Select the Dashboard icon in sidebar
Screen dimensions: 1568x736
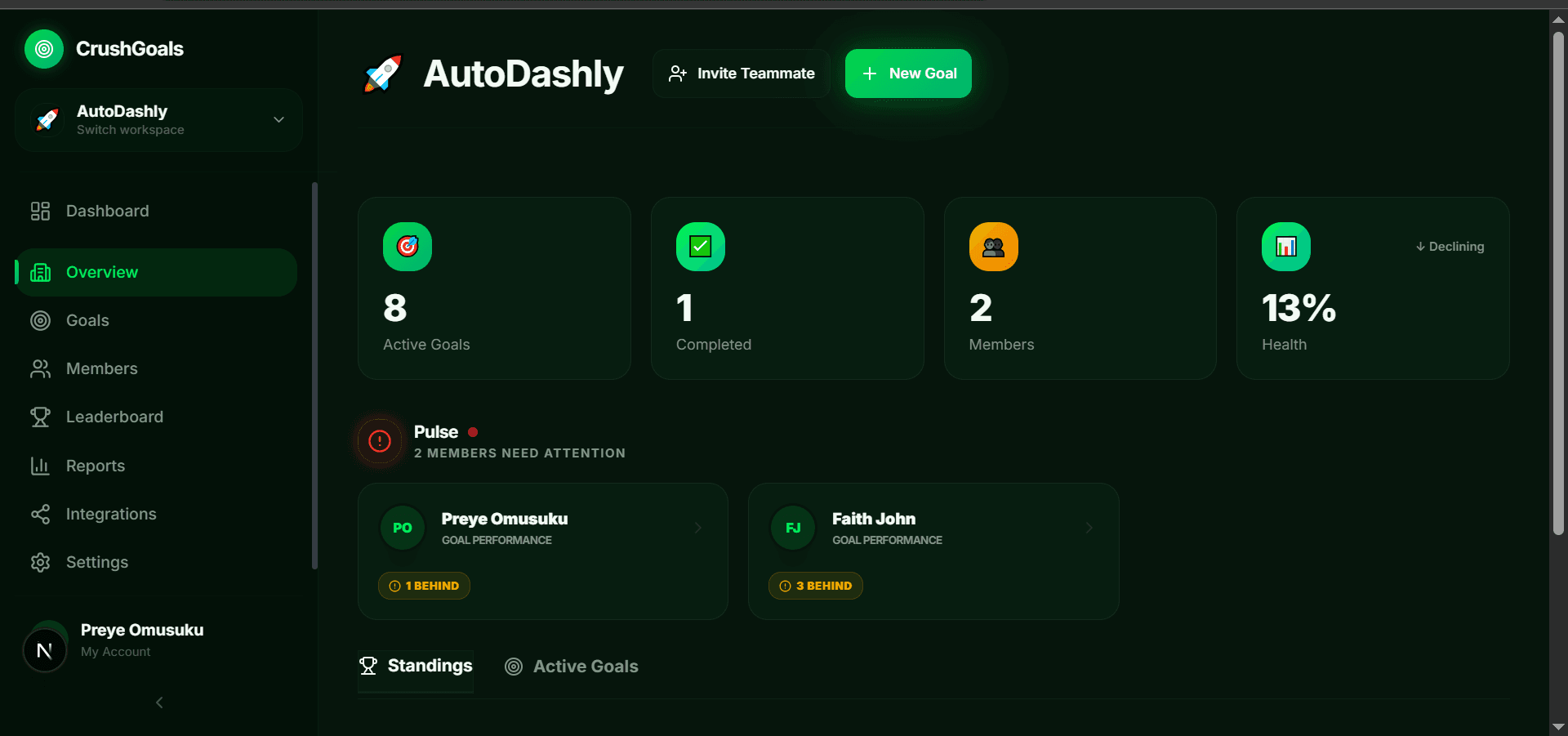click(x=41, y=211)
